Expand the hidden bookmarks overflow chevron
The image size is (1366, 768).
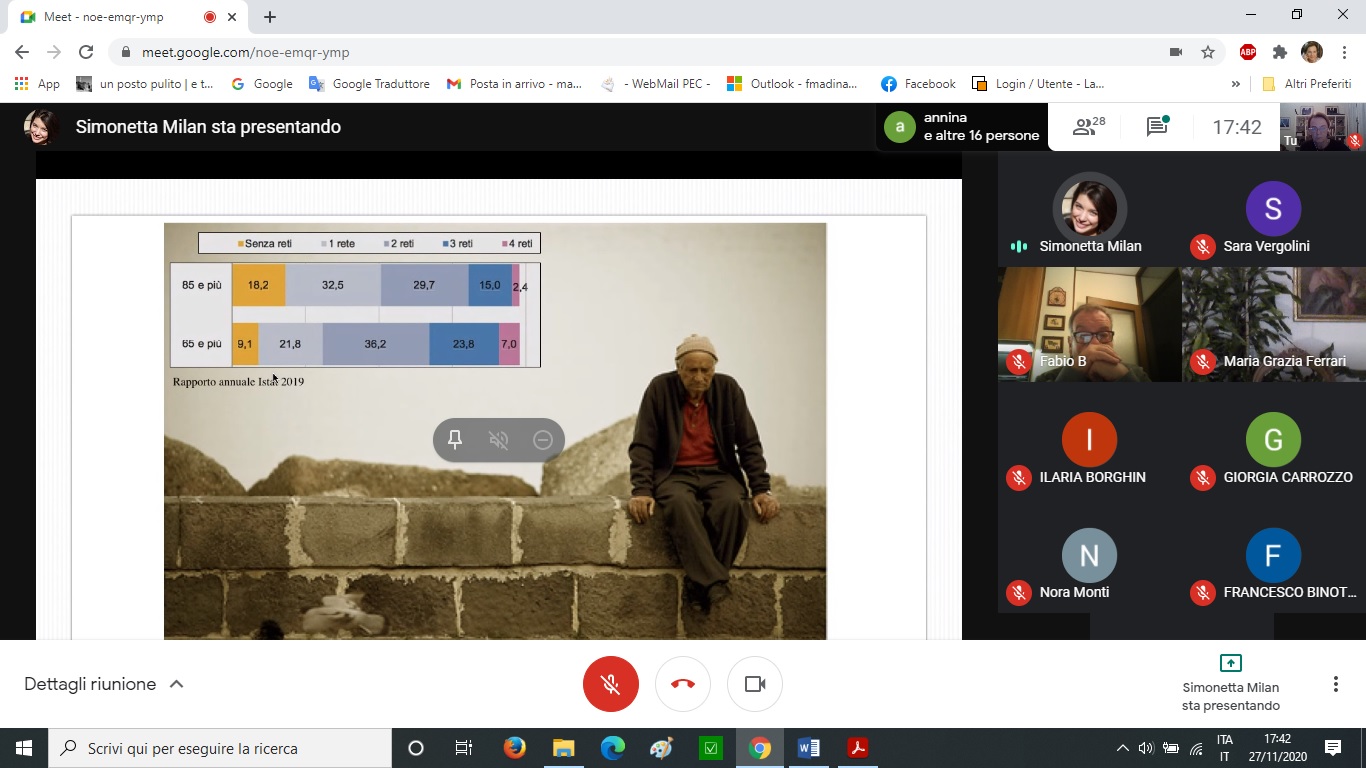pyautogui.click(x=1236, y=84)
